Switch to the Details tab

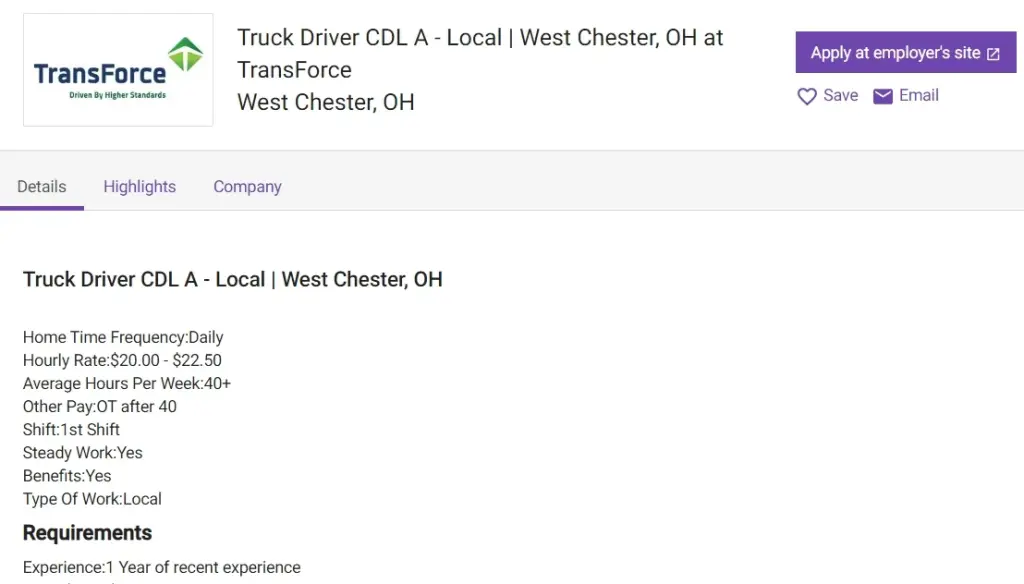tap(42, 186)
